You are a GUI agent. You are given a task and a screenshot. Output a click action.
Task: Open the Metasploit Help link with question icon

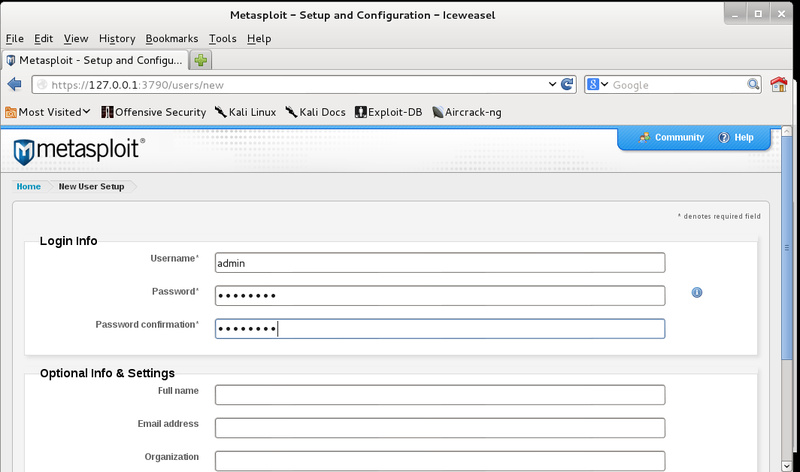[x=736, y=138]
